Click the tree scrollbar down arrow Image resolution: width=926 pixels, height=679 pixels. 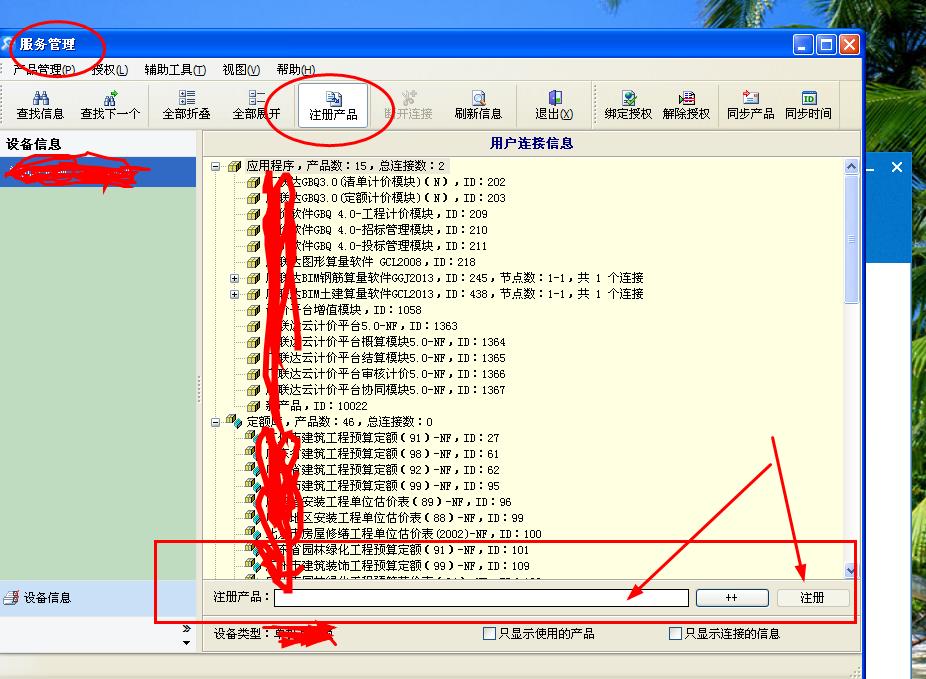coord(851,570)
